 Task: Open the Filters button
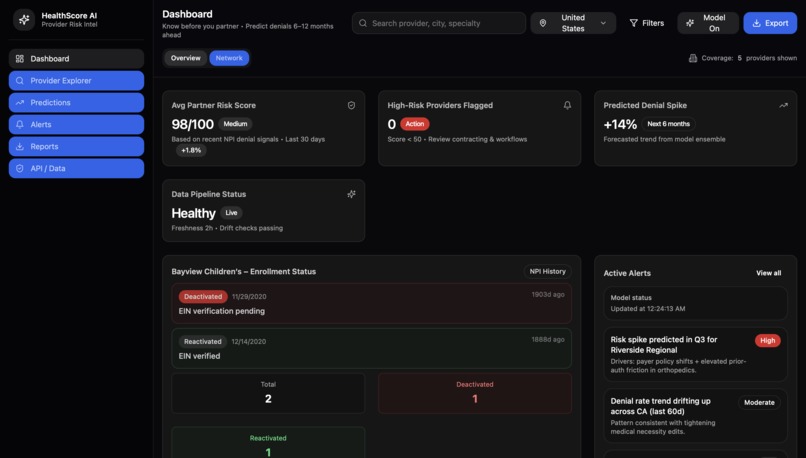tap(647, 23)
